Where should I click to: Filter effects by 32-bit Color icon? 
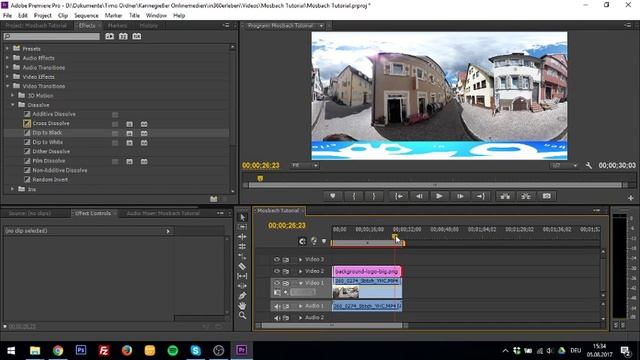pos(123,36)
